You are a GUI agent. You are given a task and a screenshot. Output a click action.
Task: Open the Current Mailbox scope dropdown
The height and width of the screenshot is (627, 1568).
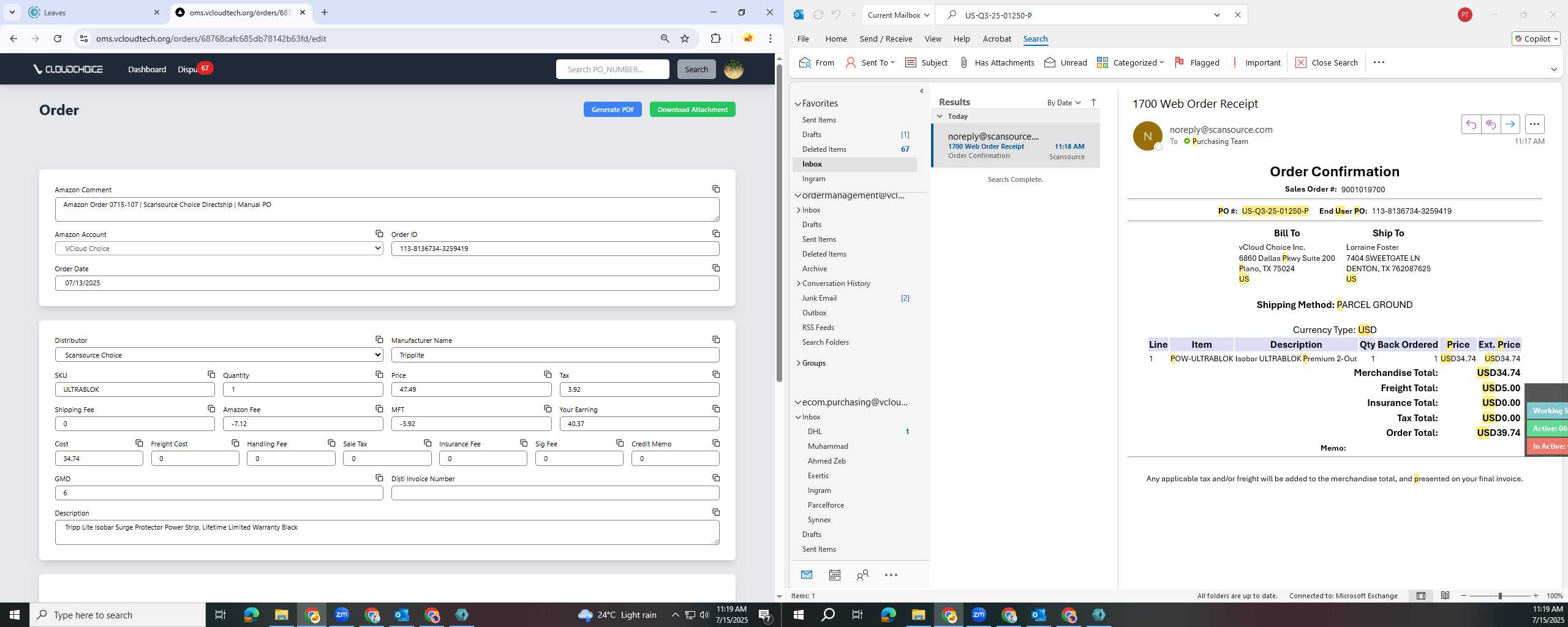899,15
